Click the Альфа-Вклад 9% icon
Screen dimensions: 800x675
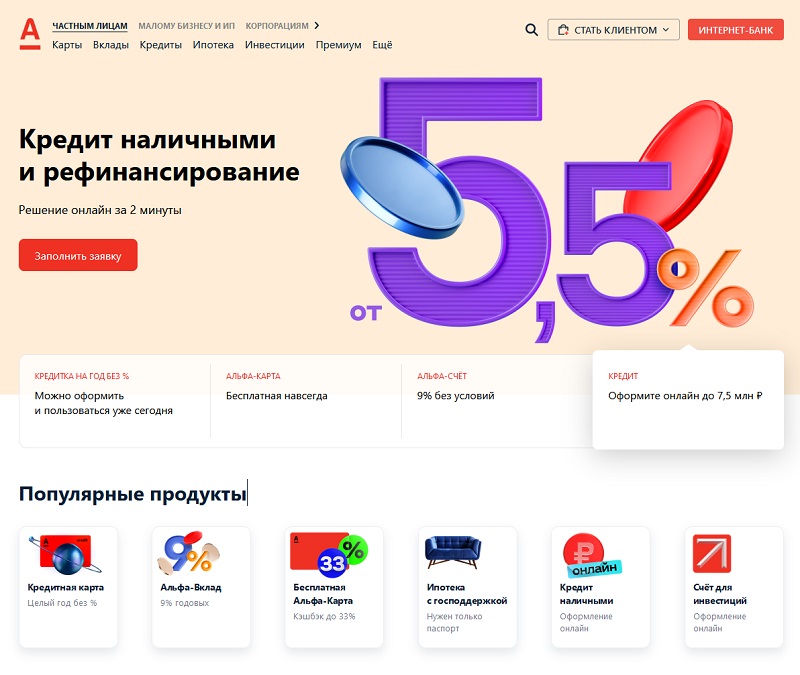pyautogui.click(x=188, y=554)
